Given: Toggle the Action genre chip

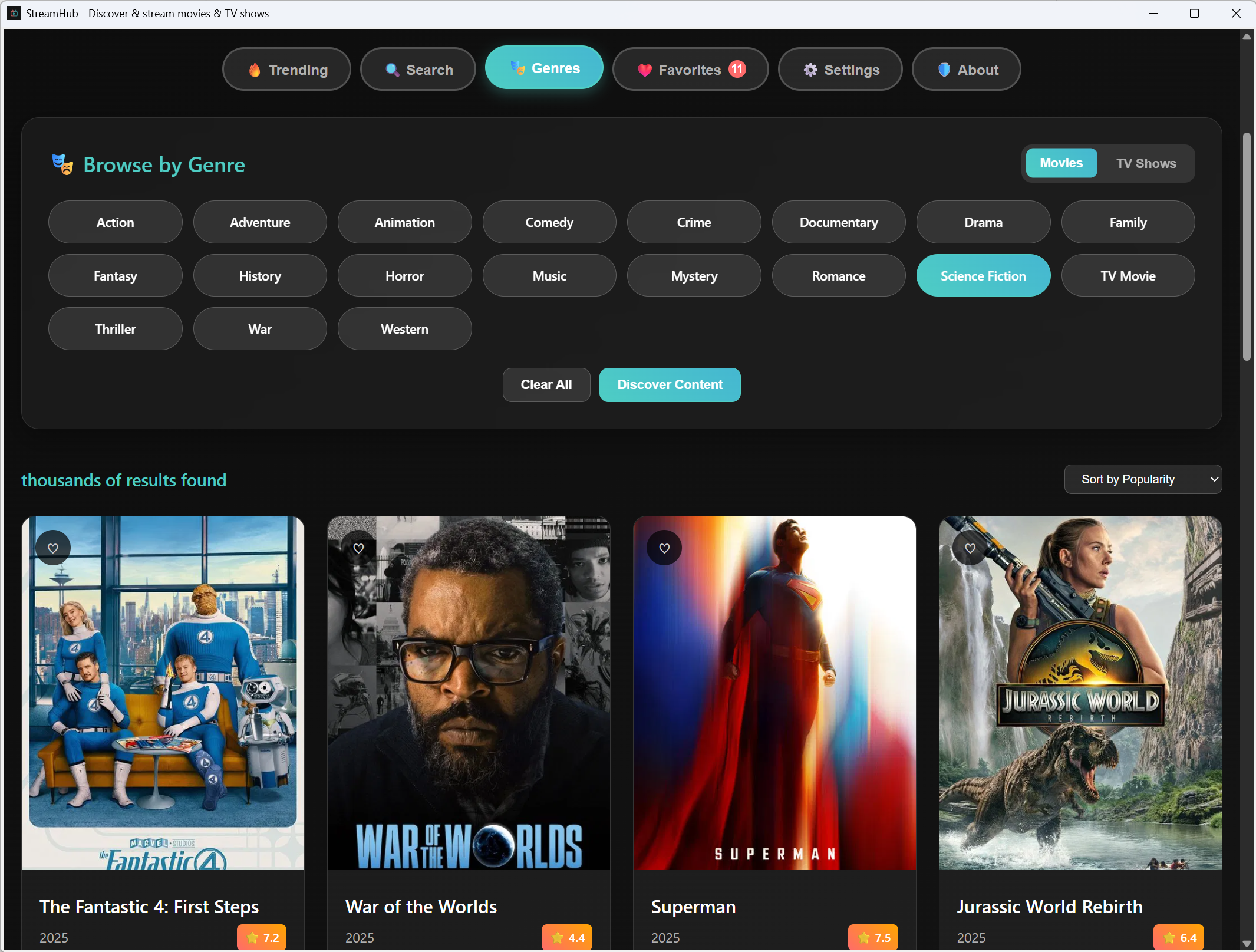Looking at the screenshot, I should click(116, 222).
